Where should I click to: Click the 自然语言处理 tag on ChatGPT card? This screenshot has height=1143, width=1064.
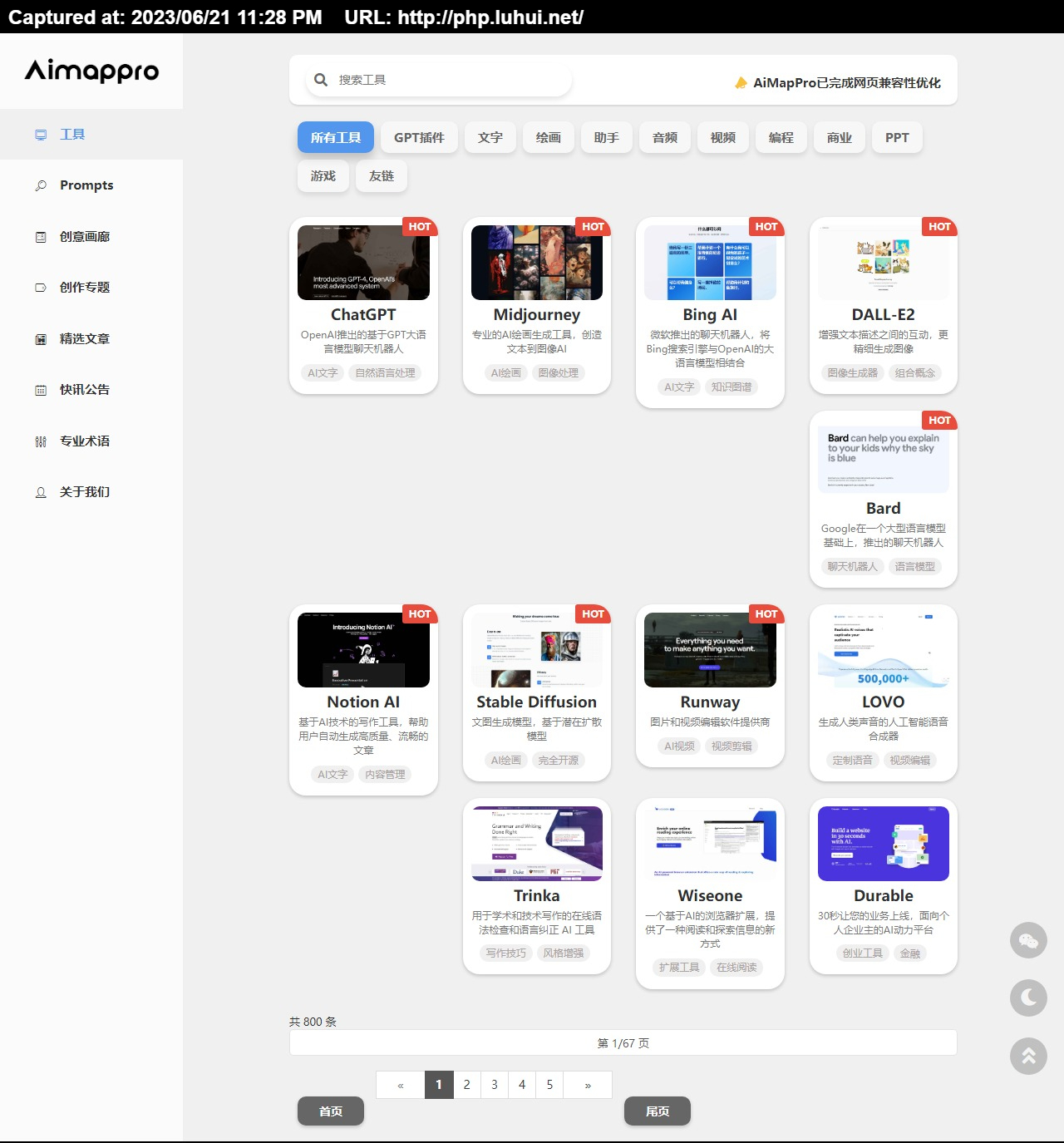(385, 373)
